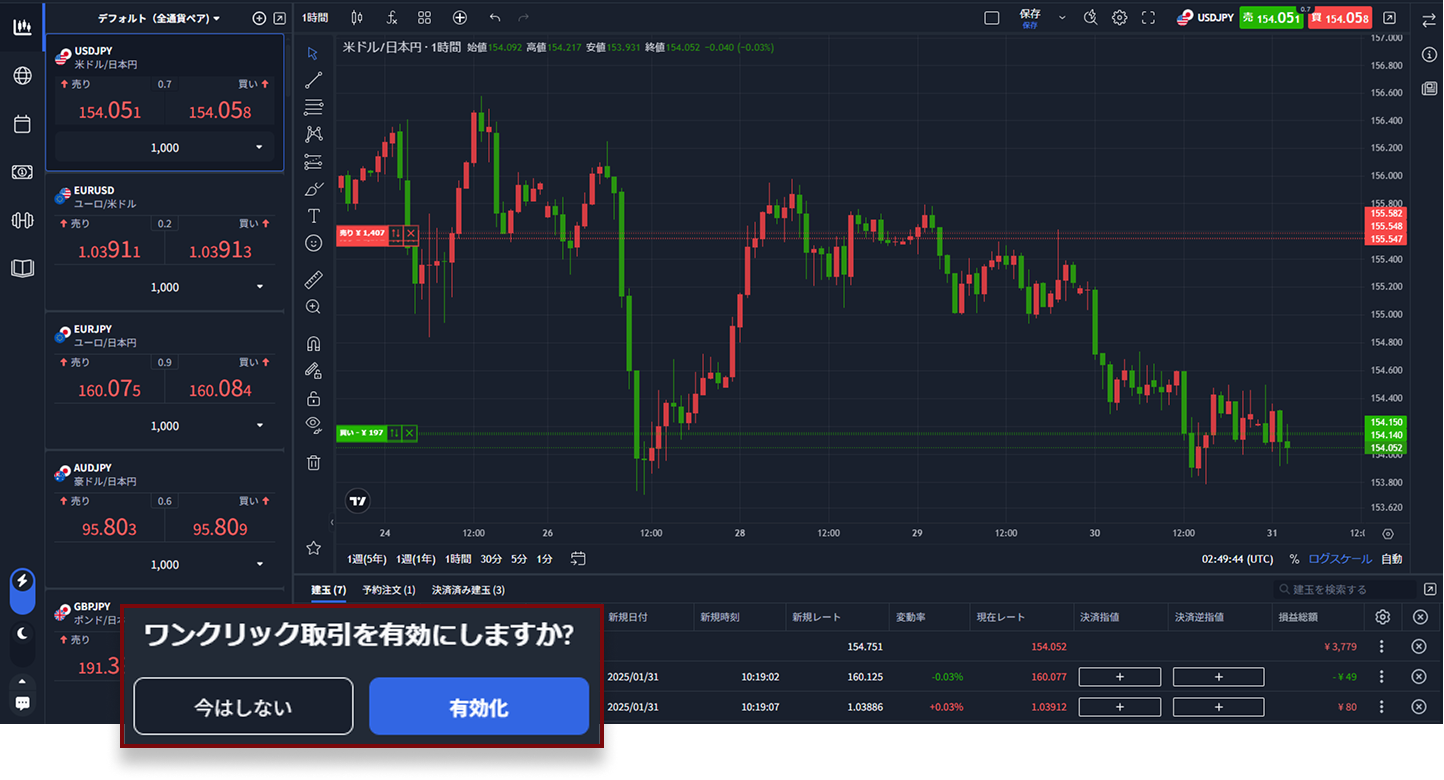This screenshot has height=780, width=1444.
Task: Open the indicators (fx) menu
Action: (391, 18)
